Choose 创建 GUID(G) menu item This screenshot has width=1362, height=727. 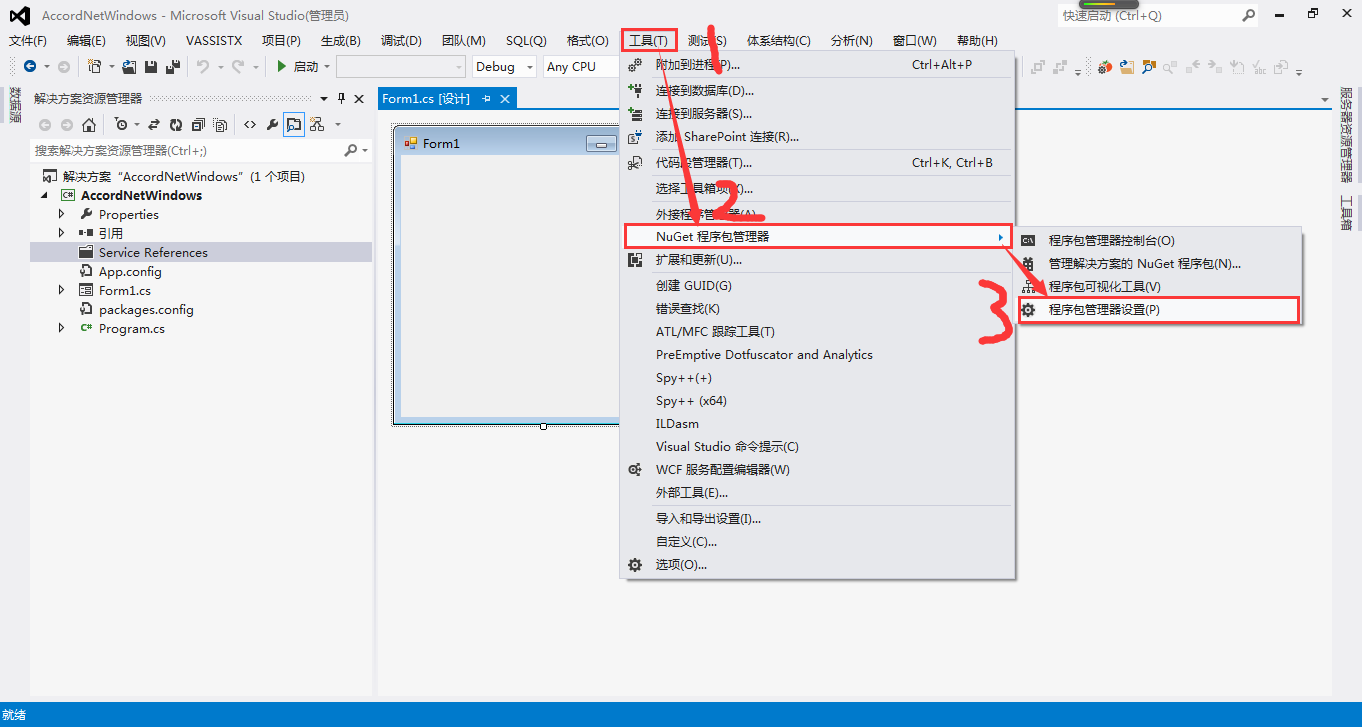pyautogui.click(x=818, y=286)
